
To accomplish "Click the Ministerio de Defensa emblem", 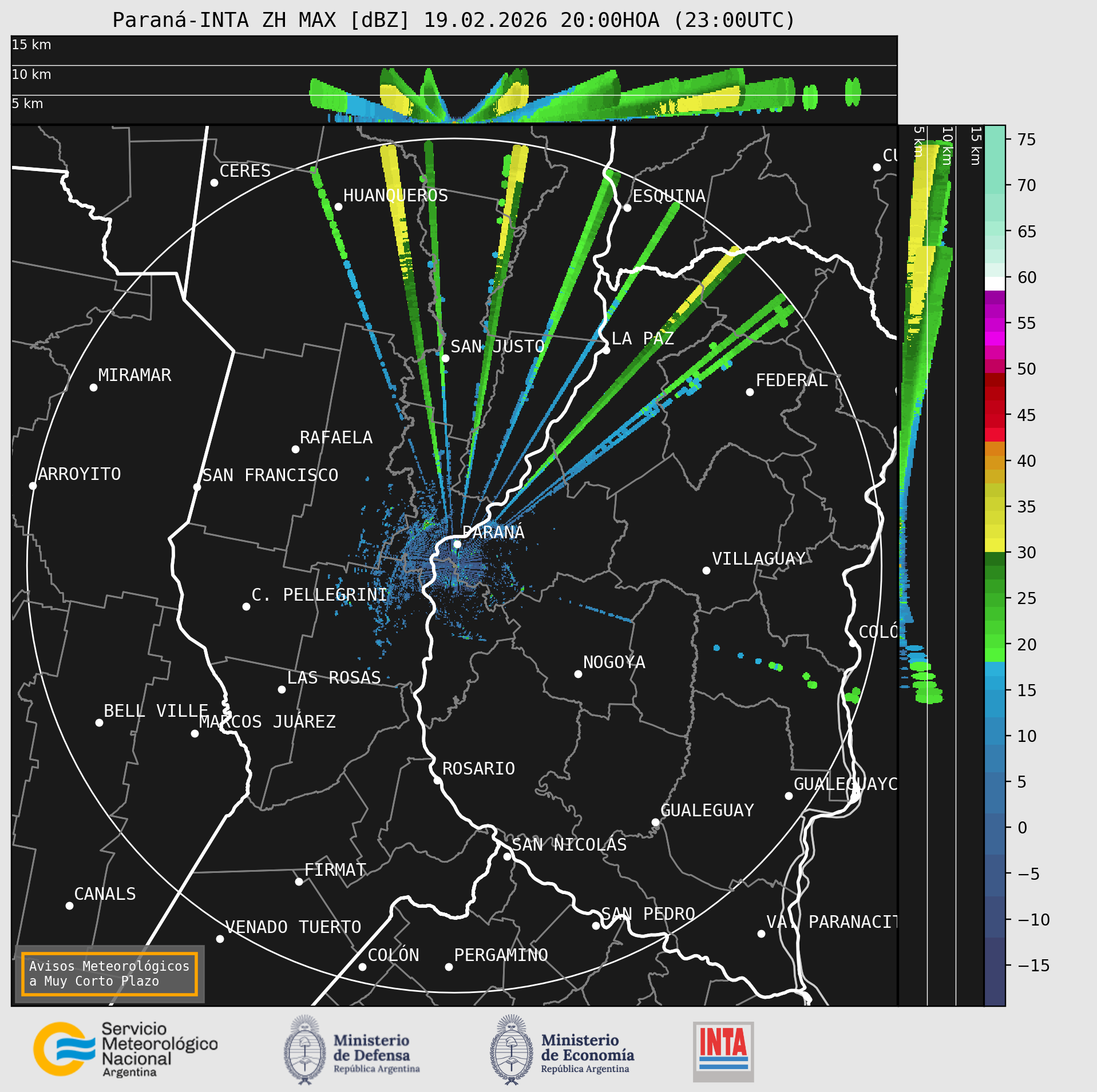I will click(305, 1050).
